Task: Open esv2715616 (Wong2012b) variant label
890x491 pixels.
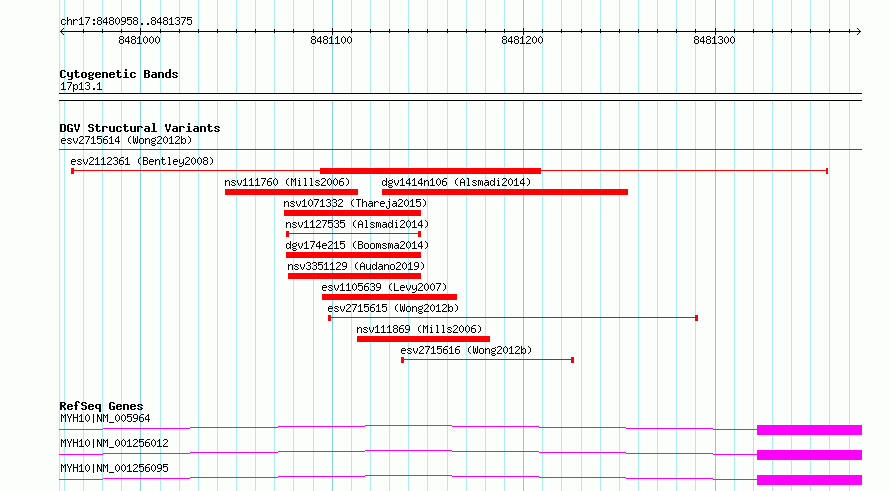Action: click(x=466, y=350)
